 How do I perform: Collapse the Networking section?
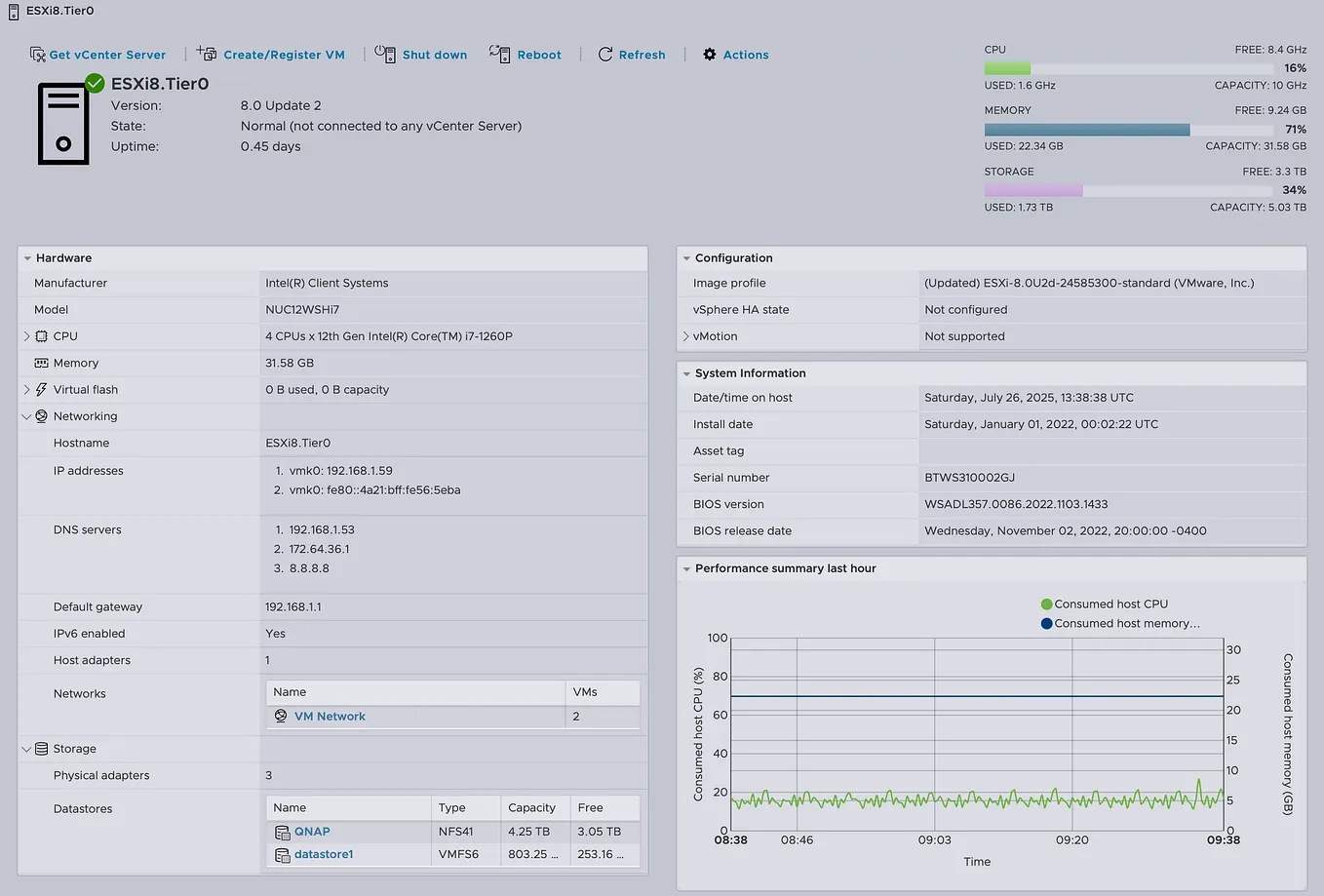coord(27,416)
